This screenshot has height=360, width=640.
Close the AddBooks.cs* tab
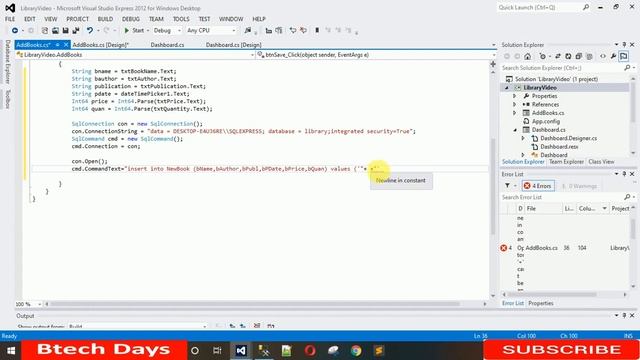click(66, 44)
